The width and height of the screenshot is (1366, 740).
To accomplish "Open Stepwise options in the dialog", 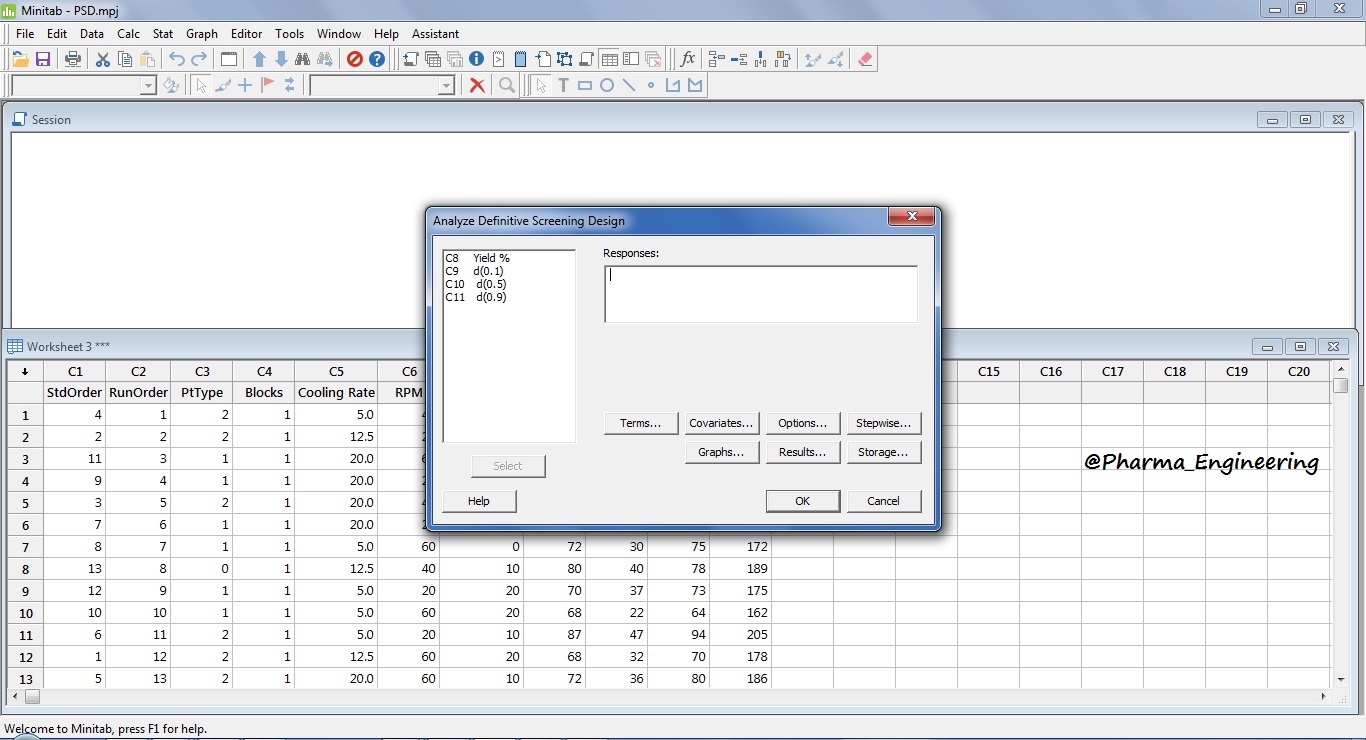I will pos(883,422).
